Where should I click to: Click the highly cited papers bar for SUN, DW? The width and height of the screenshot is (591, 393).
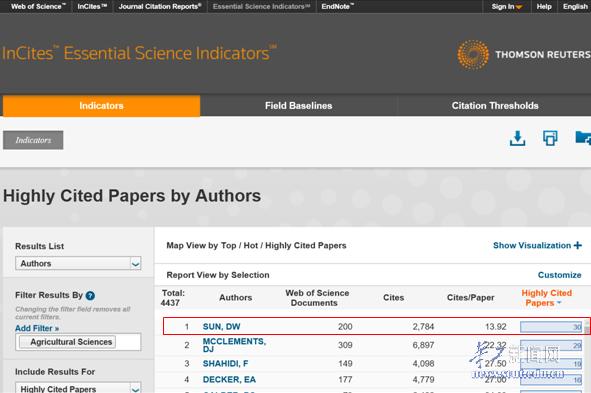click(x=551, y=327)
